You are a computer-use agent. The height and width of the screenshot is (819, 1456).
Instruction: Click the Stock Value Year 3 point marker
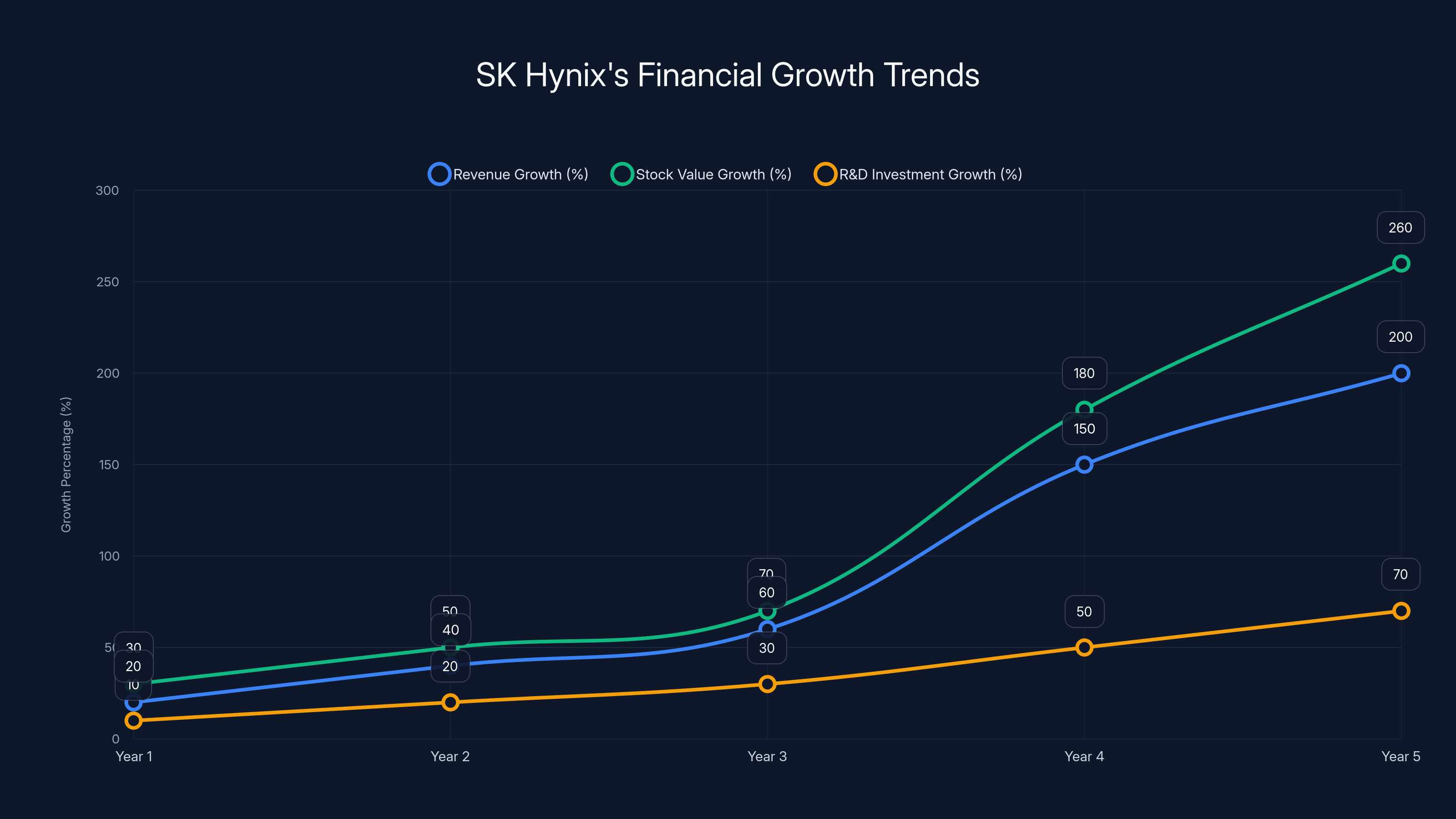click(767, 611)
